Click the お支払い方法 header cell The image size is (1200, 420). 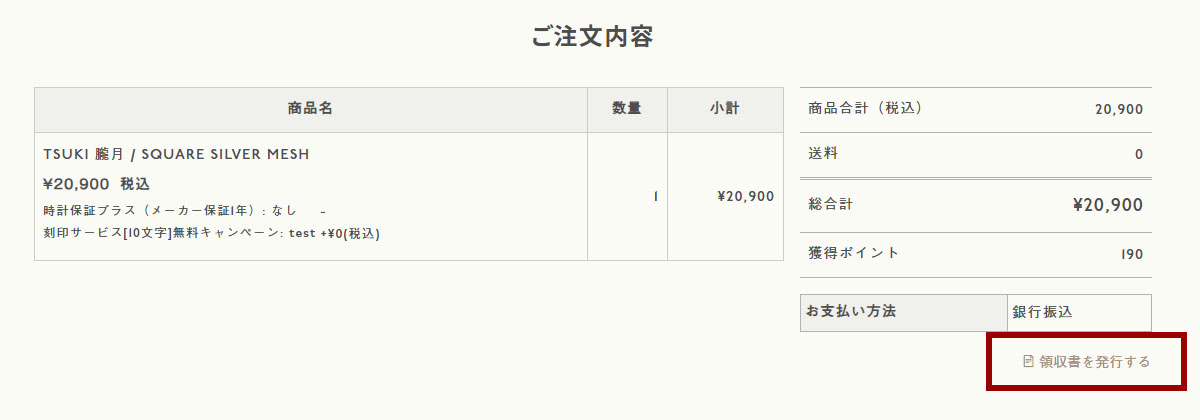pos(851,311)
